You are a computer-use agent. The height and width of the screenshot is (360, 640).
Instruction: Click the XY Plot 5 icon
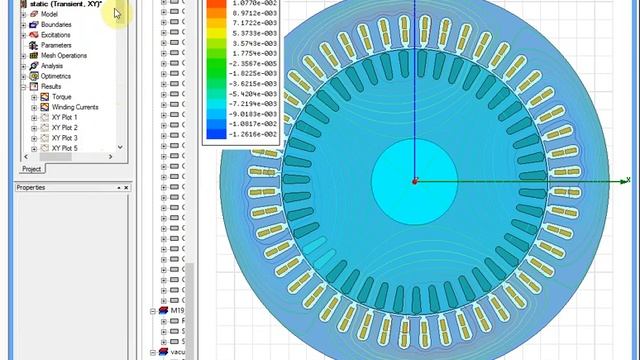[44, 148]
